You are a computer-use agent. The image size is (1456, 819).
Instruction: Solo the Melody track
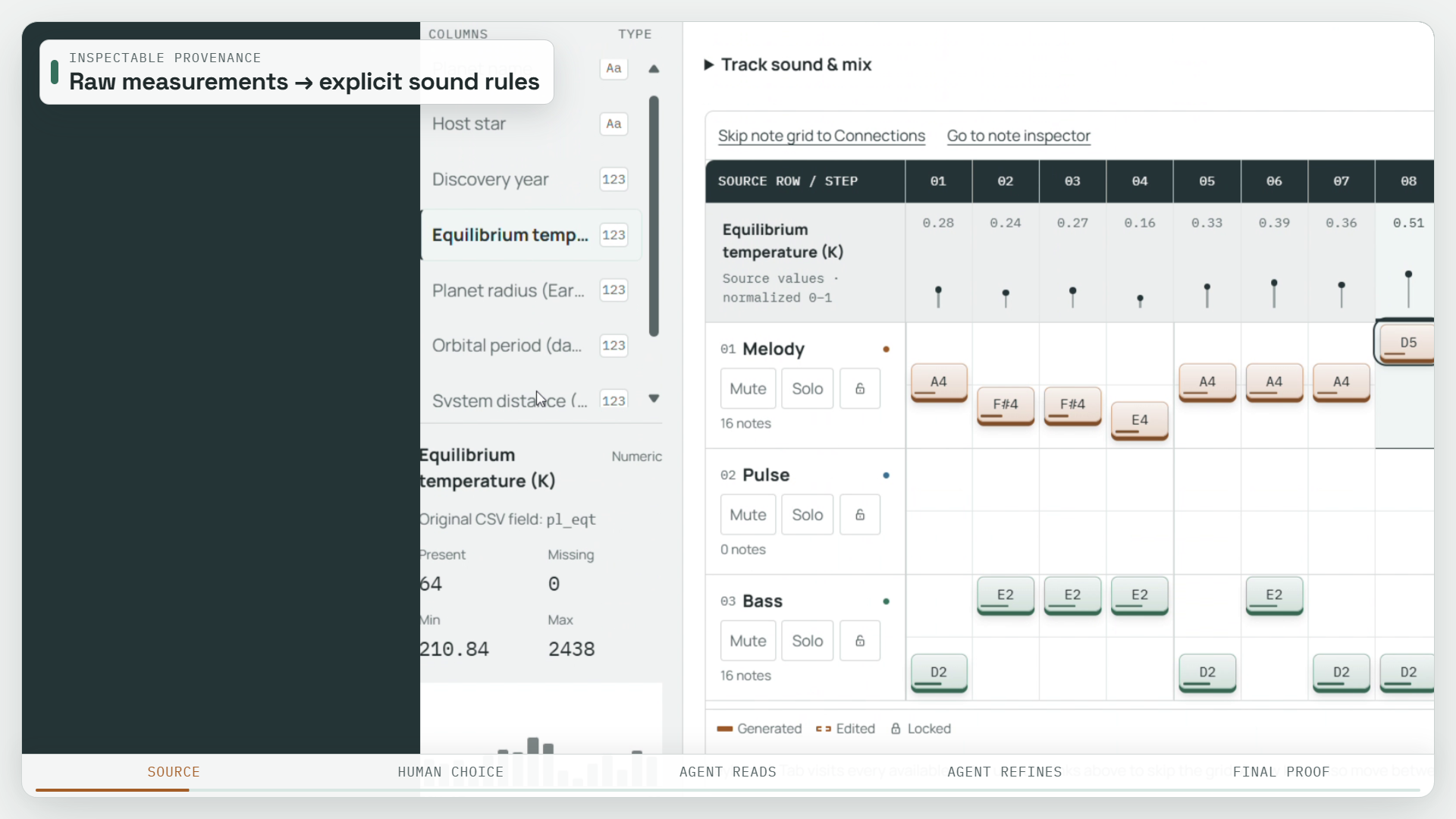[x=807, y=389]
